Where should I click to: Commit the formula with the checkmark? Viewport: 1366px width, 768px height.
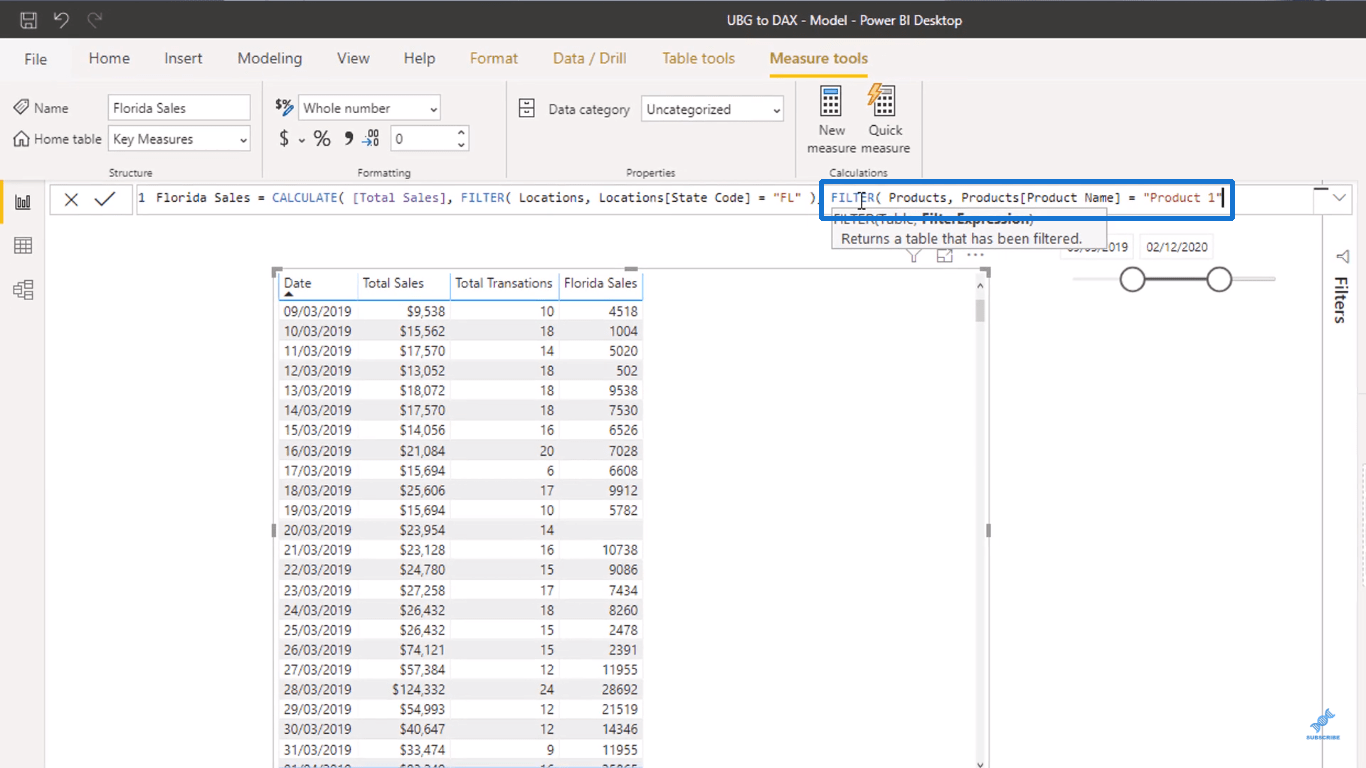104,199
